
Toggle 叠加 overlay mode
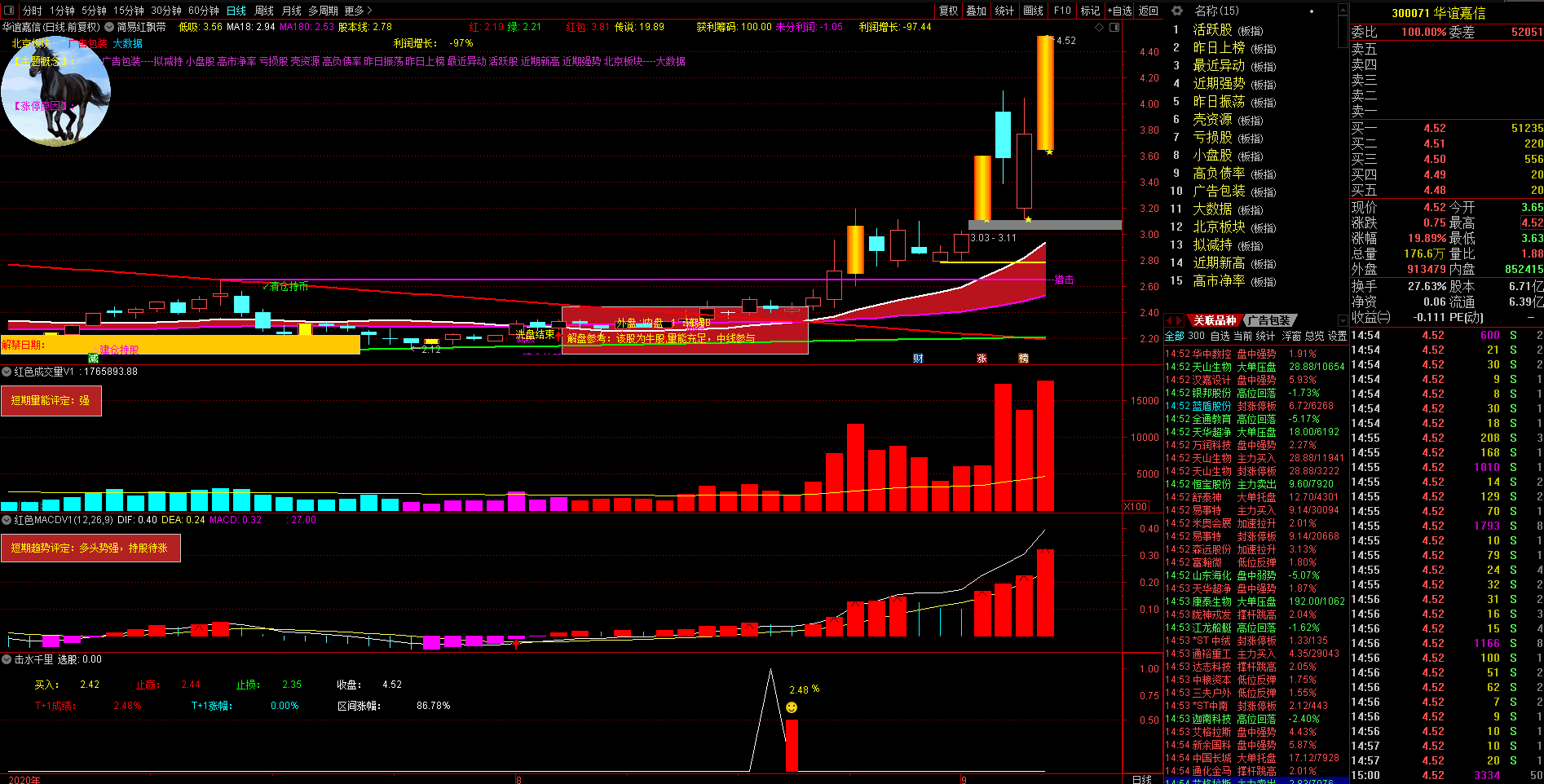976,11
